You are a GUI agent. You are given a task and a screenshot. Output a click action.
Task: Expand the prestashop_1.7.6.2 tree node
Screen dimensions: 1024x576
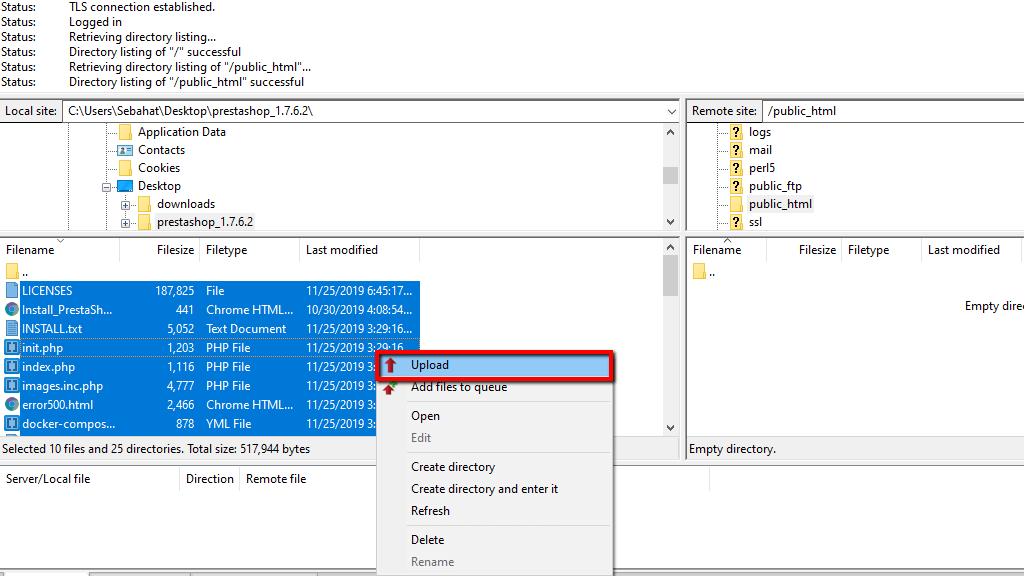click(125, 223)
